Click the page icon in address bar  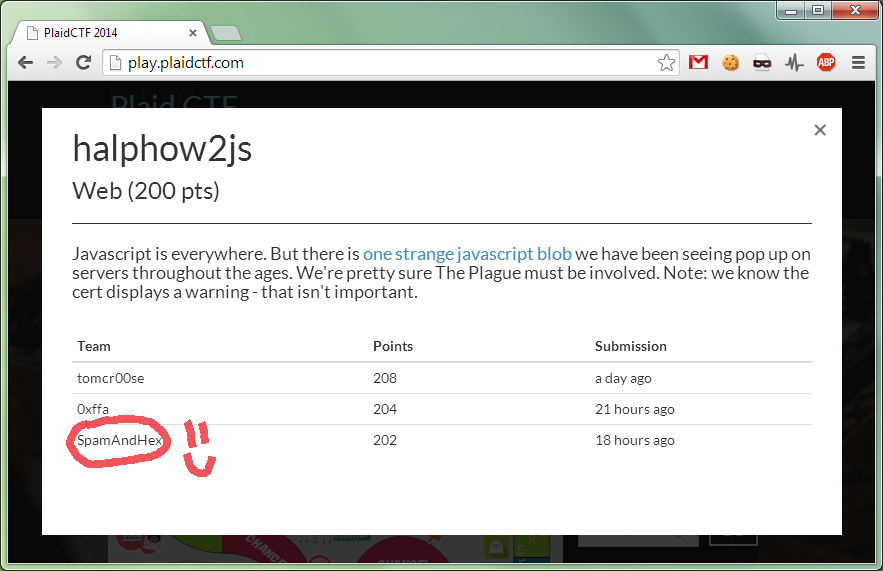115,63
